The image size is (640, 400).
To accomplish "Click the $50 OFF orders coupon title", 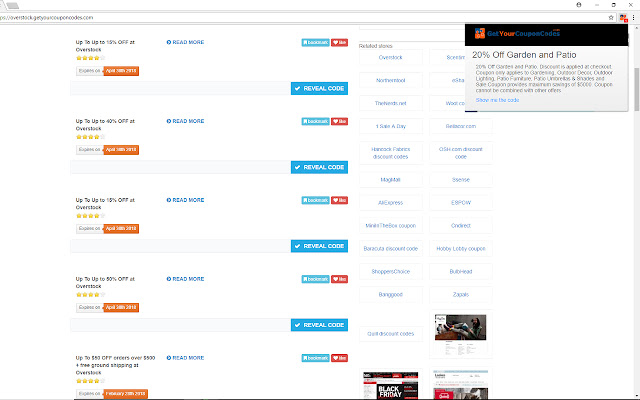I will coord(115,365).
